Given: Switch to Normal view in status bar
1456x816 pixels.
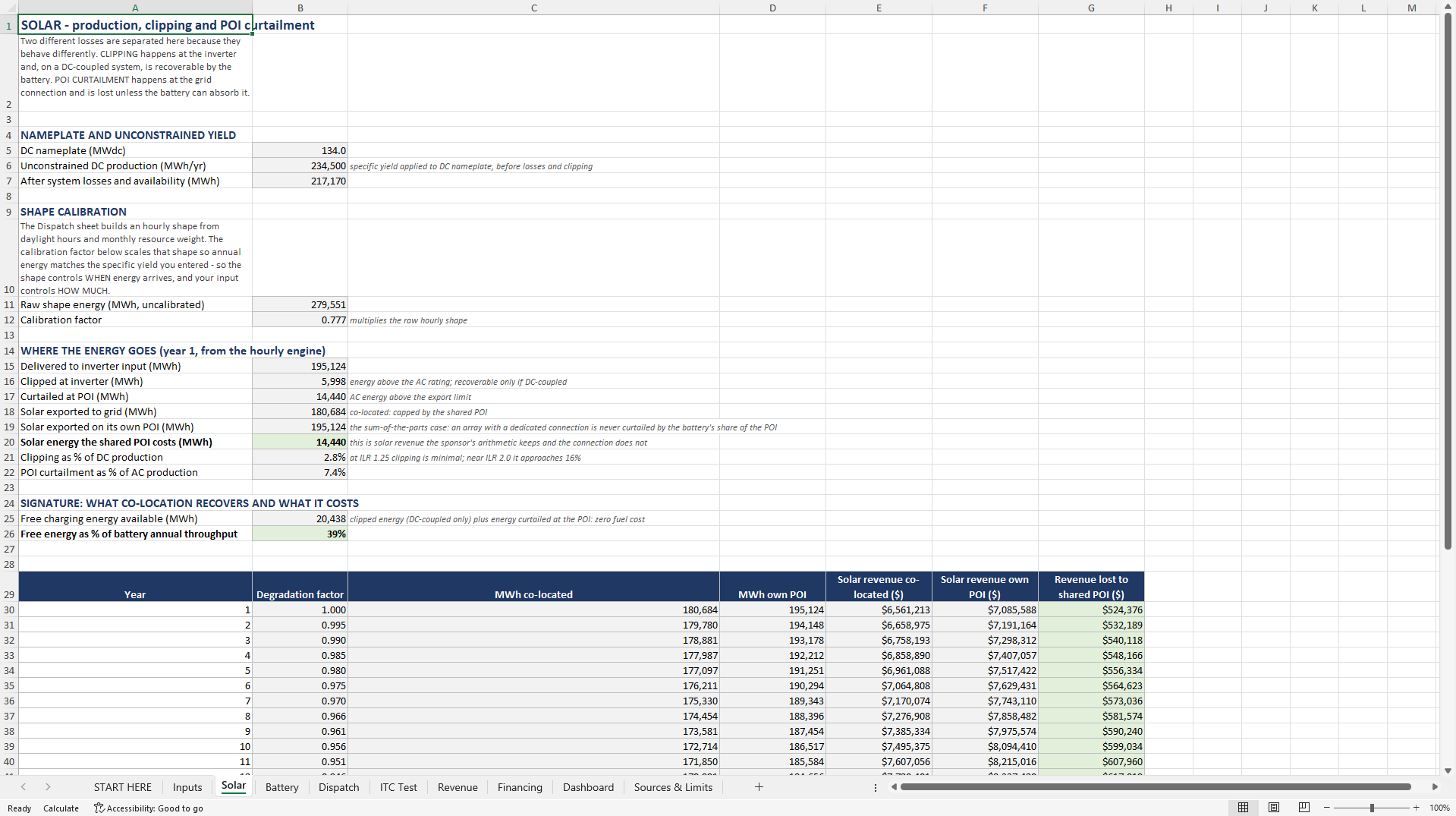Looking at the screenshot, I should click(x=1243, y=808).
